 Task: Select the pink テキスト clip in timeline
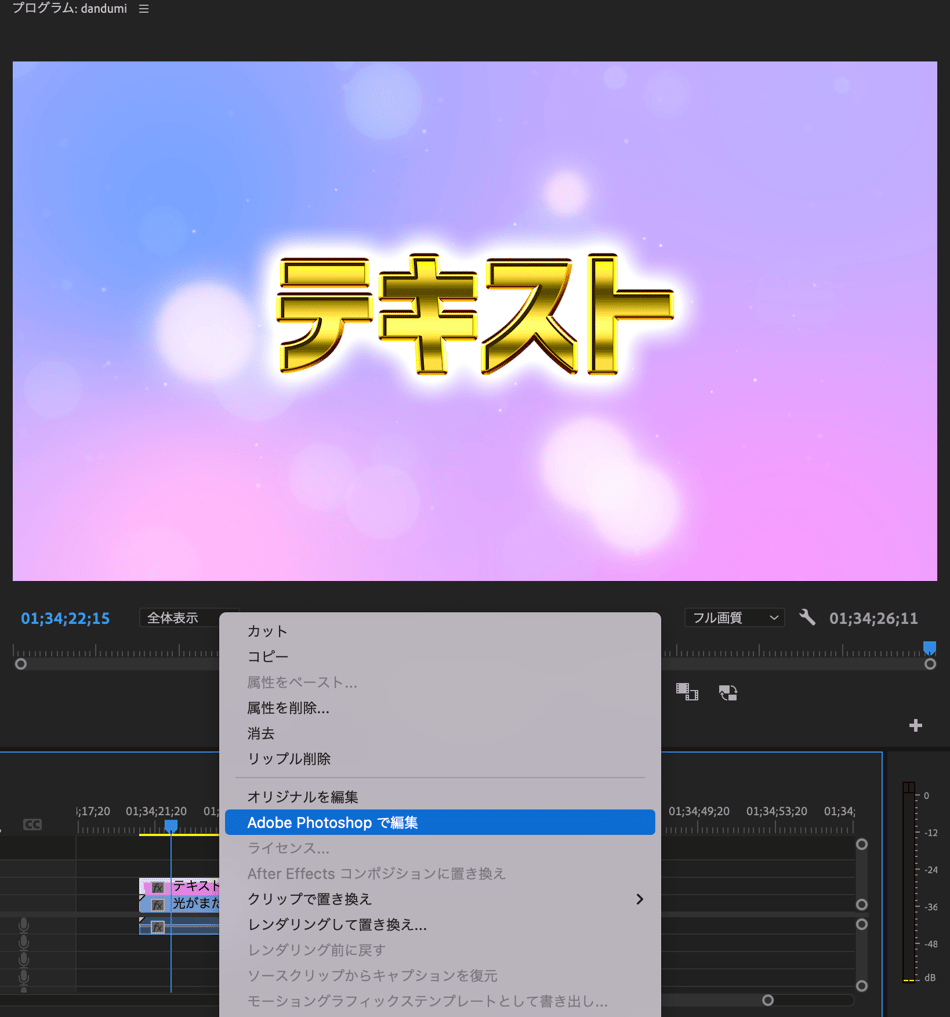180,886
